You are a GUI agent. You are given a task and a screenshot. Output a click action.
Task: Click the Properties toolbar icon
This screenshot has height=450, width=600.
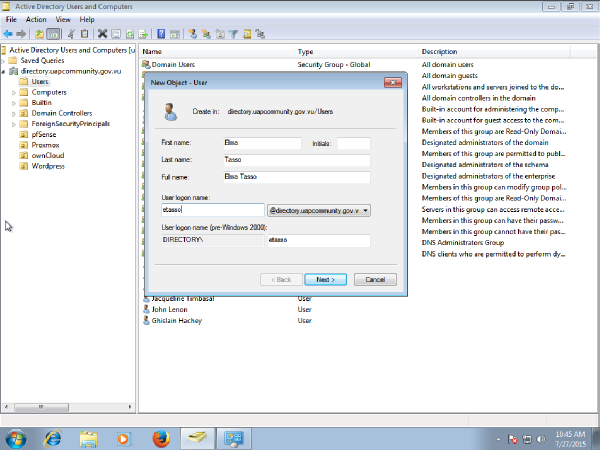116,34
